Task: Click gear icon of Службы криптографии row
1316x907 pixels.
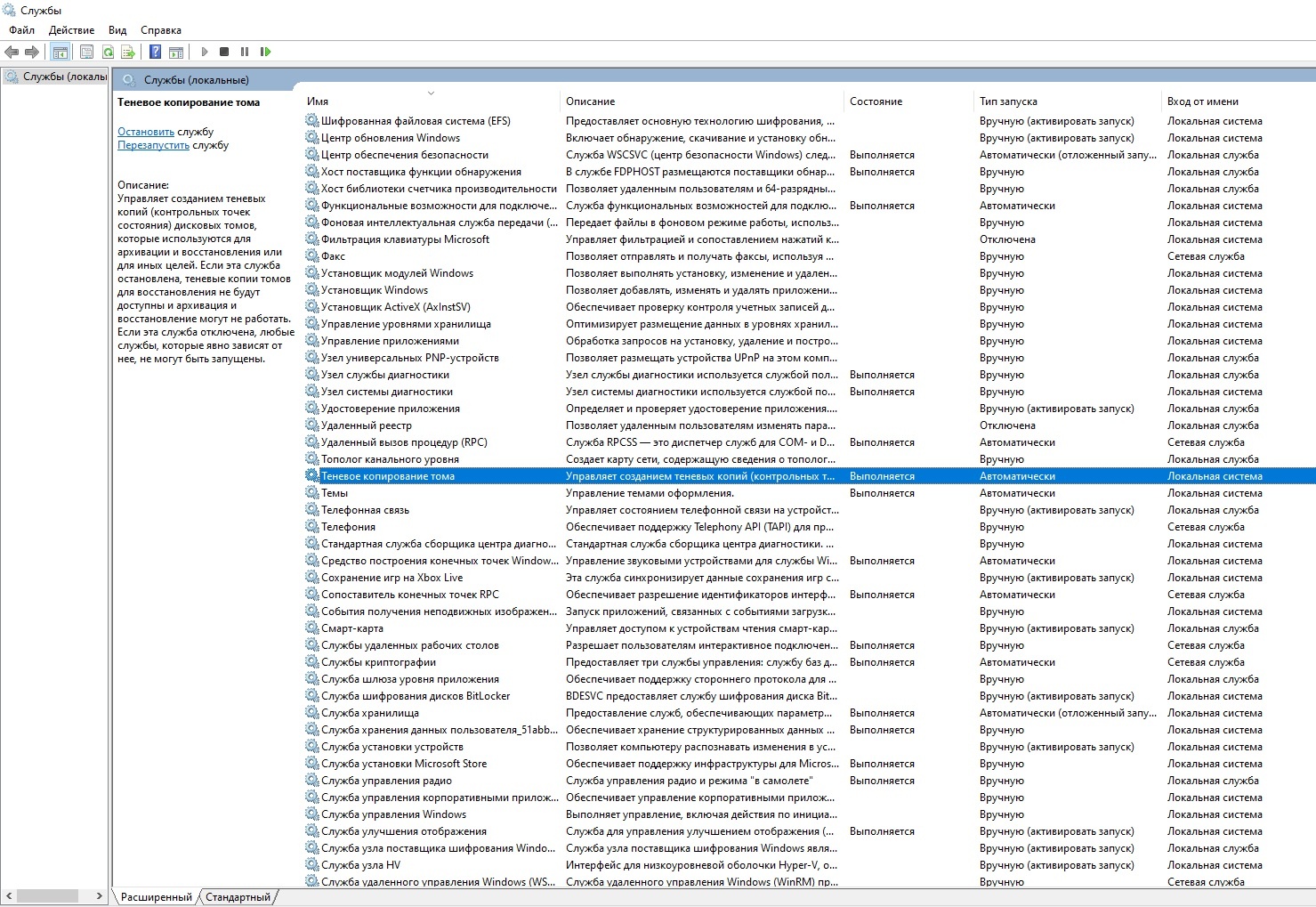Action: click(x=311, y=661)
